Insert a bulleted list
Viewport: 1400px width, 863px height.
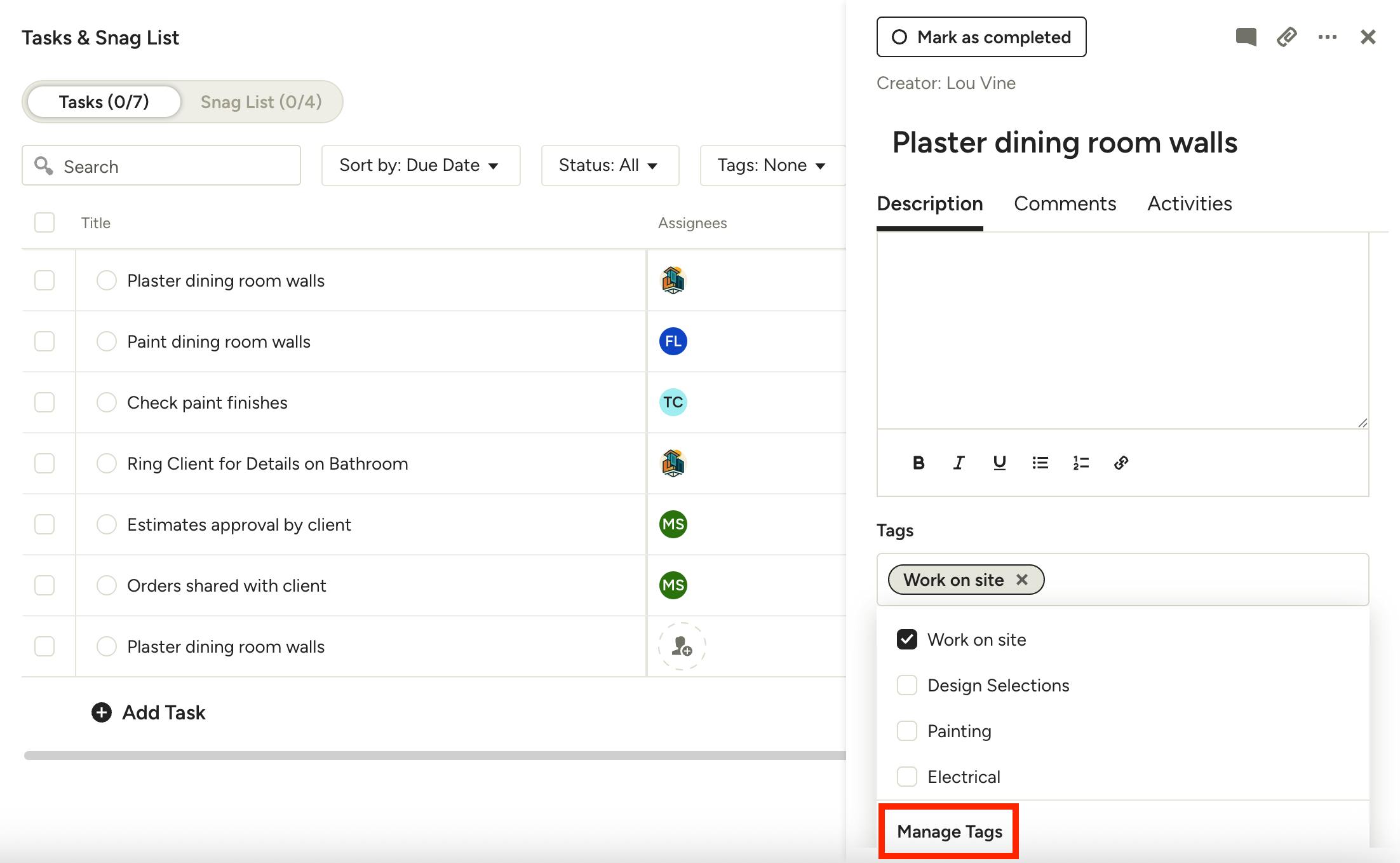(1040, 463)
